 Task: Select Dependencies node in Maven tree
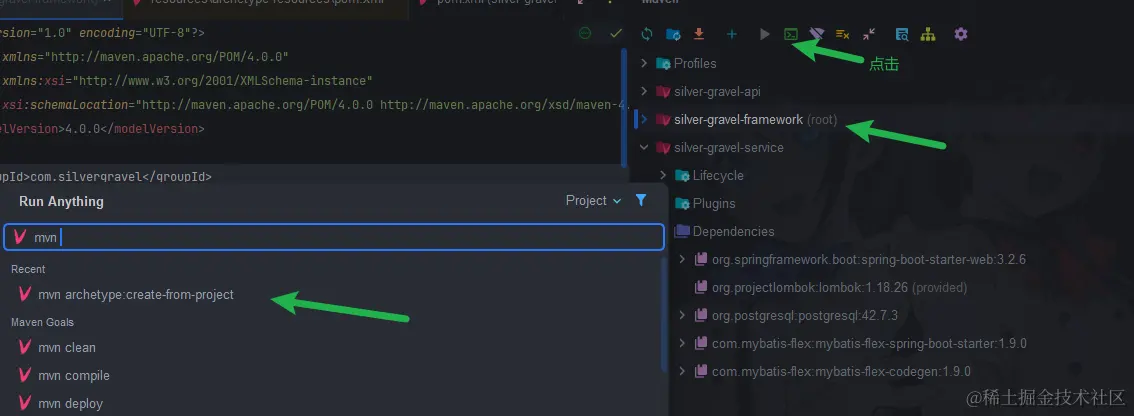pos(733,232)
